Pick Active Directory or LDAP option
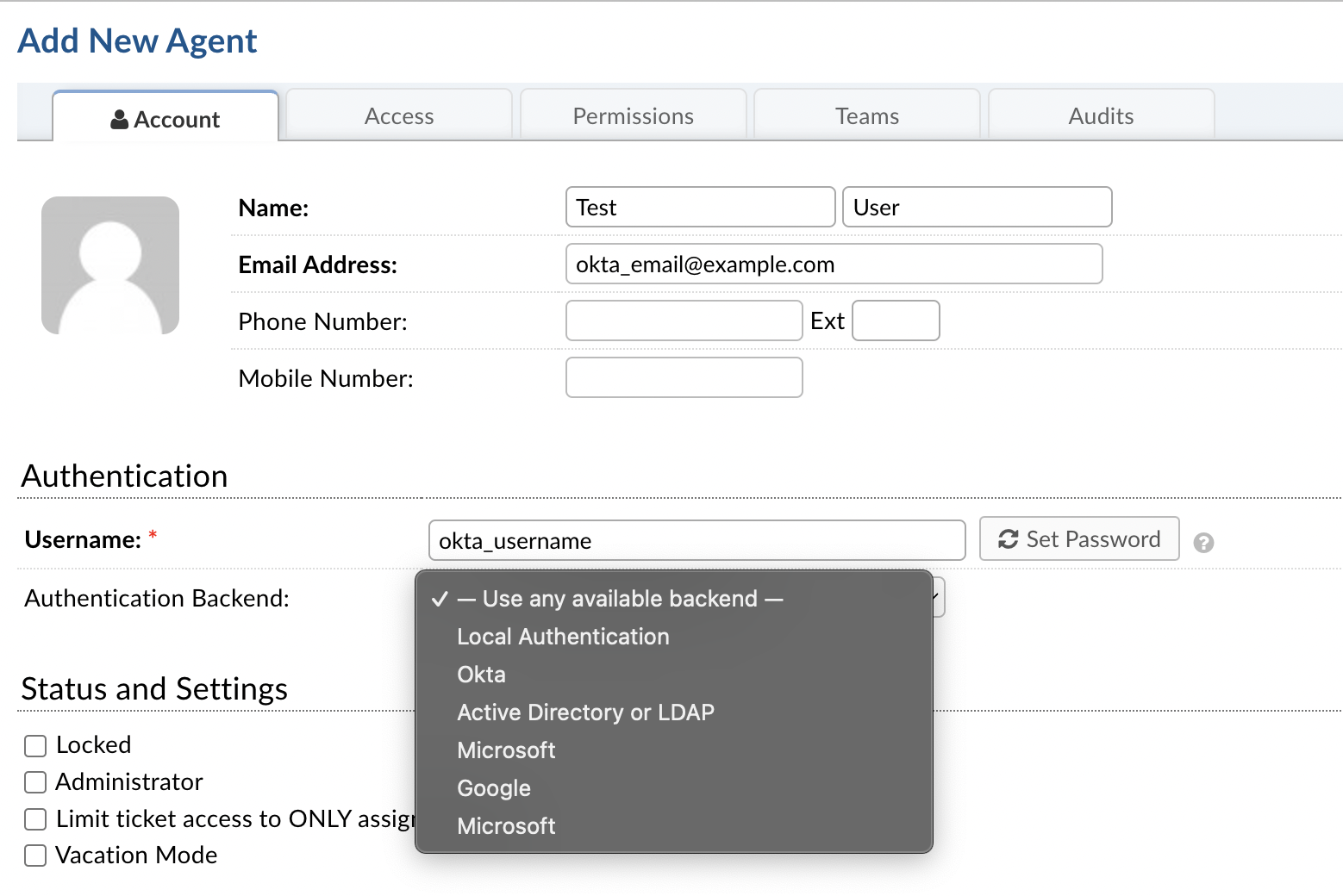1343x896 pixels. pos(585,712)
